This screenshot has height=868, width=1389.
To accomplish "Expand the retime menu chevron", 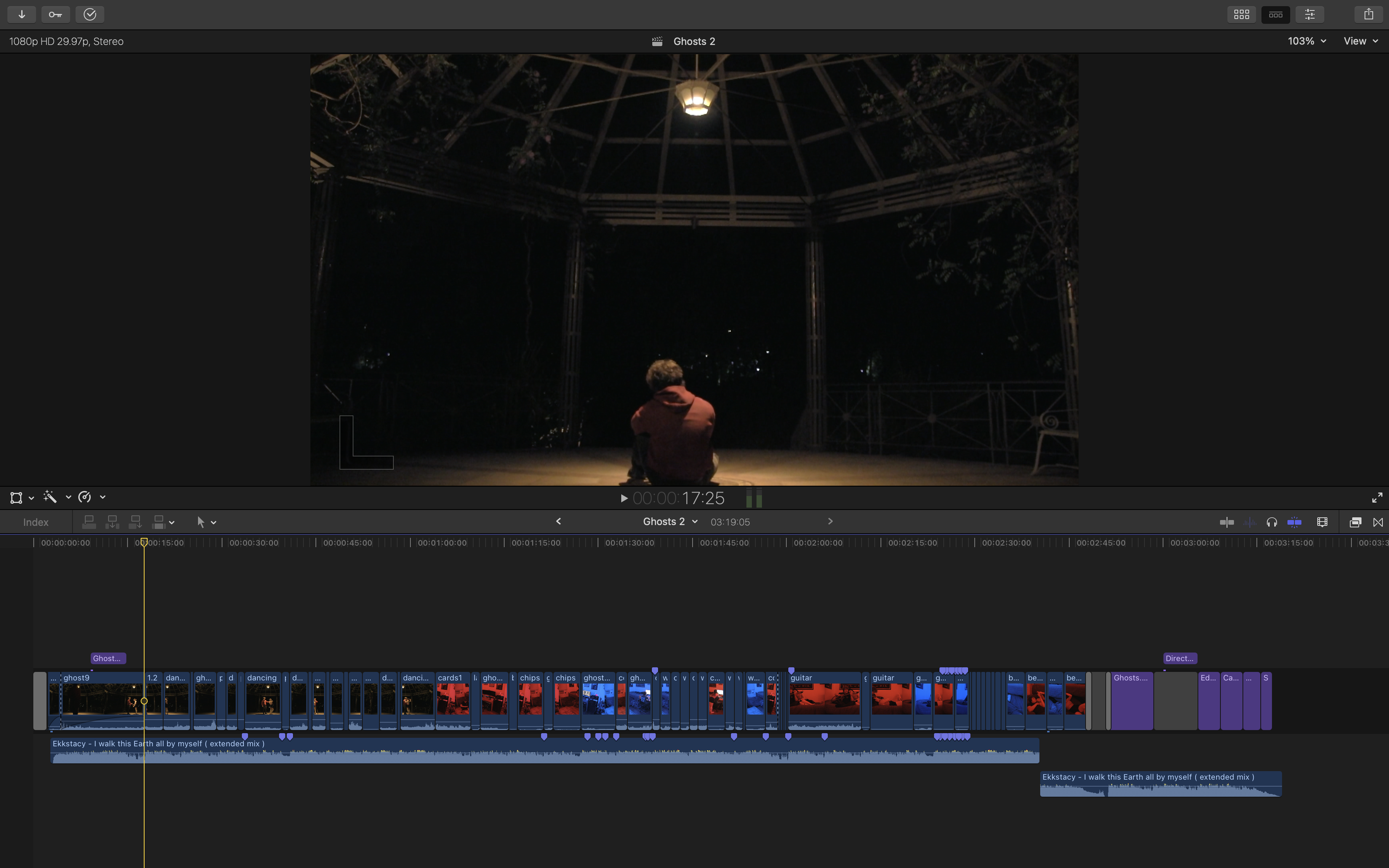I will (103, 497).
